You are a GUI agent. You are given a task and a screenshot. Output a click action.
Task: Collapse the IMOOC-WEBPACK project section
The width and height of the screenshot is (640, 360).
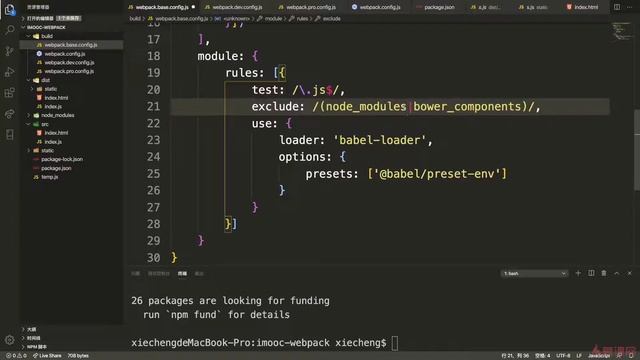46,27
